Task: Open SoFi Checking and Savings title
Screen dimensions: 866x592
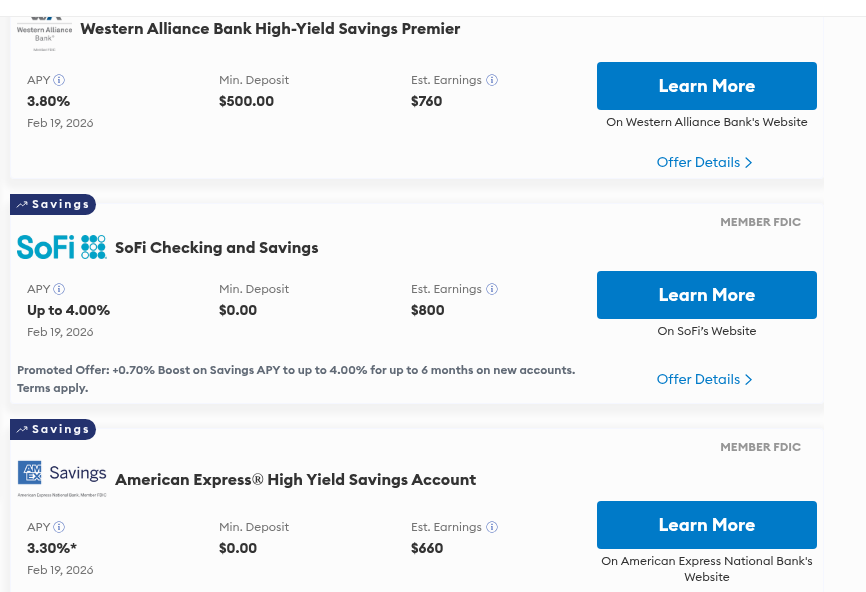Action: point(216,248)
